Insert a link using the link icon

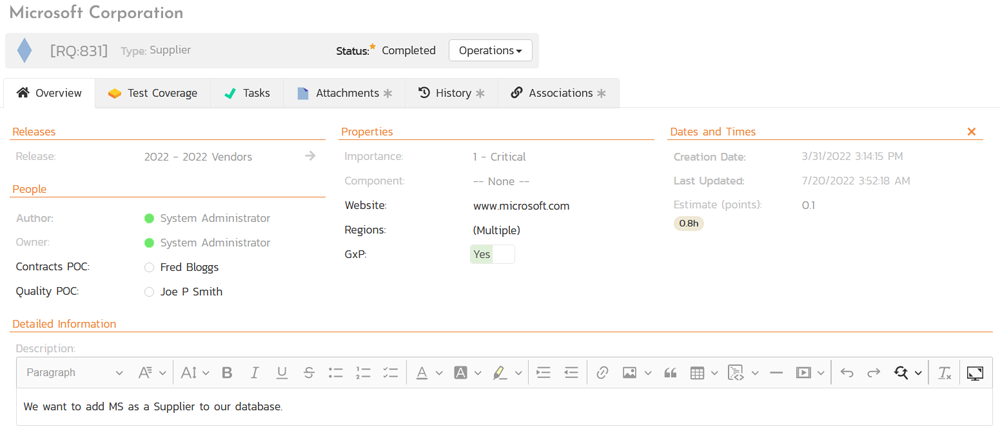click(x=602, y=373)
